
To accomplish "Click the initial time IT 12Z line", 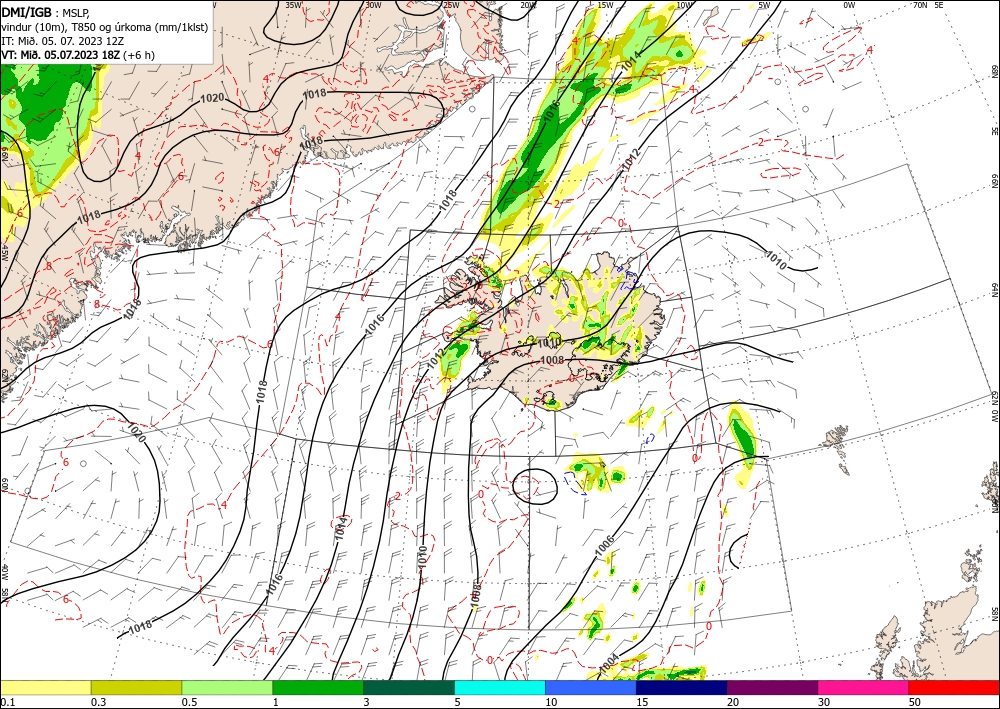I will point(62,41).
